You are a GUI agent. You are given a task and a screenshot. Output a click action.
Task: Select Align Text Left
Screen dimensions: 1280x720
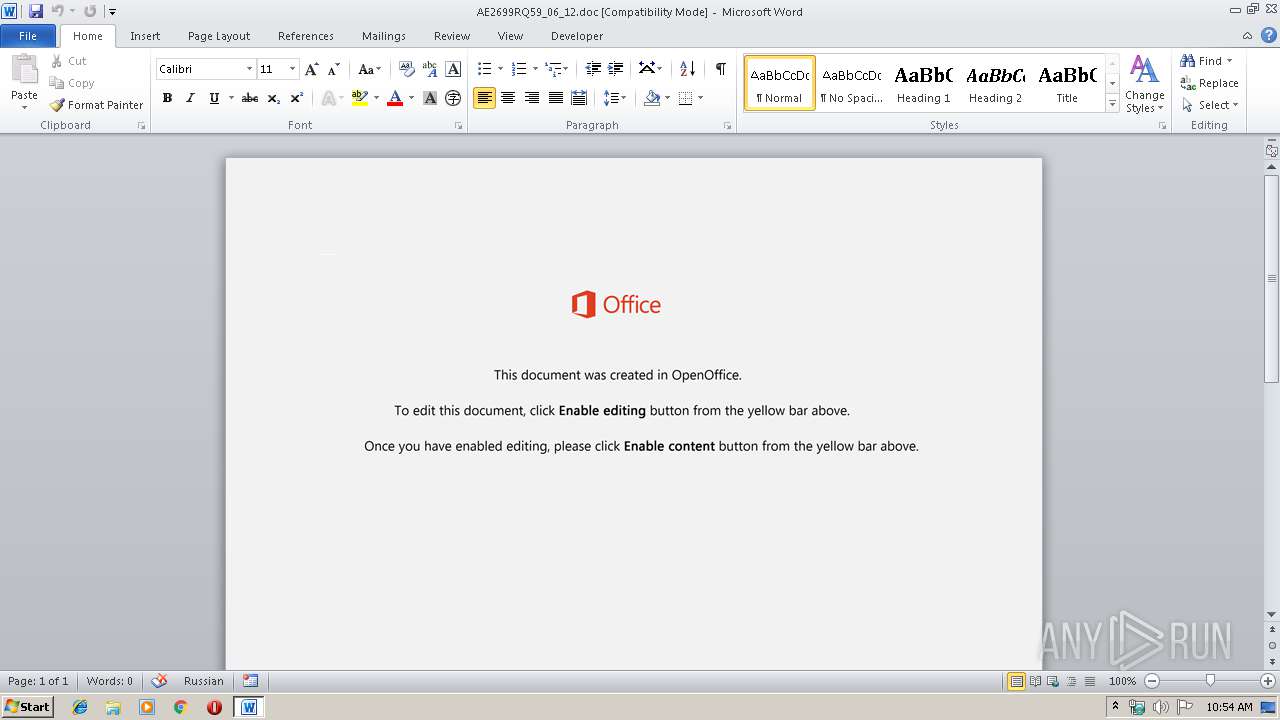tap(484, 98)
